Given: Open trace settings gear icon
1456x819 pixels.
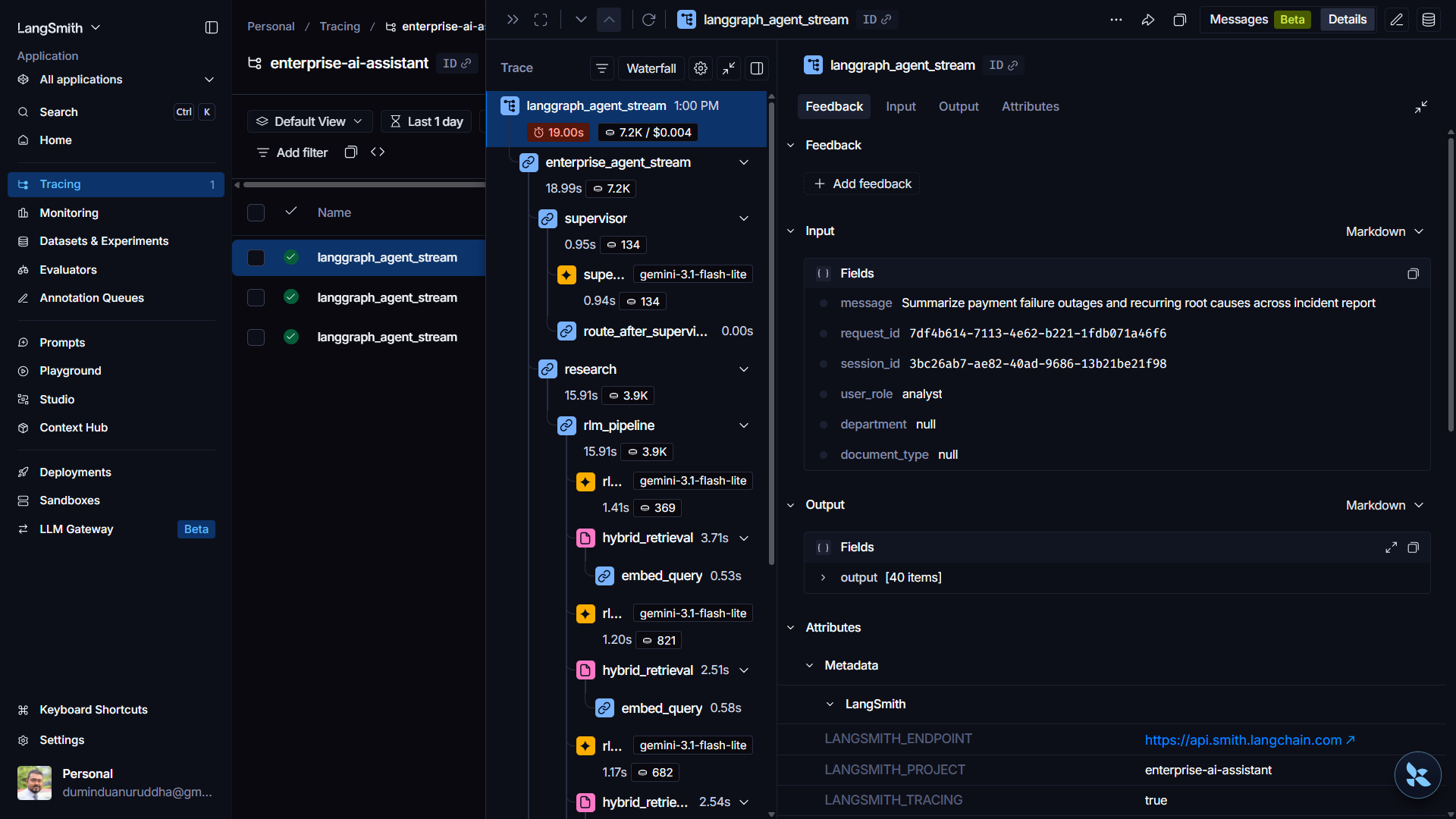Looking at the screenshot, I should click(701, 68).
